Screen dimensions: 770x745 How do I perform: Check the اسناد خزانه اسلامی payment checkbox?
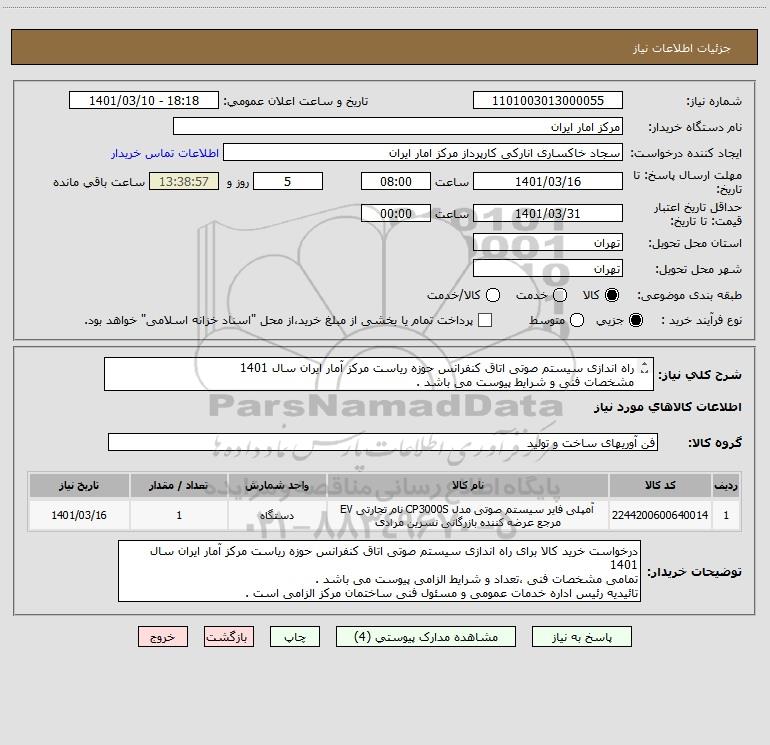[485, 320]
